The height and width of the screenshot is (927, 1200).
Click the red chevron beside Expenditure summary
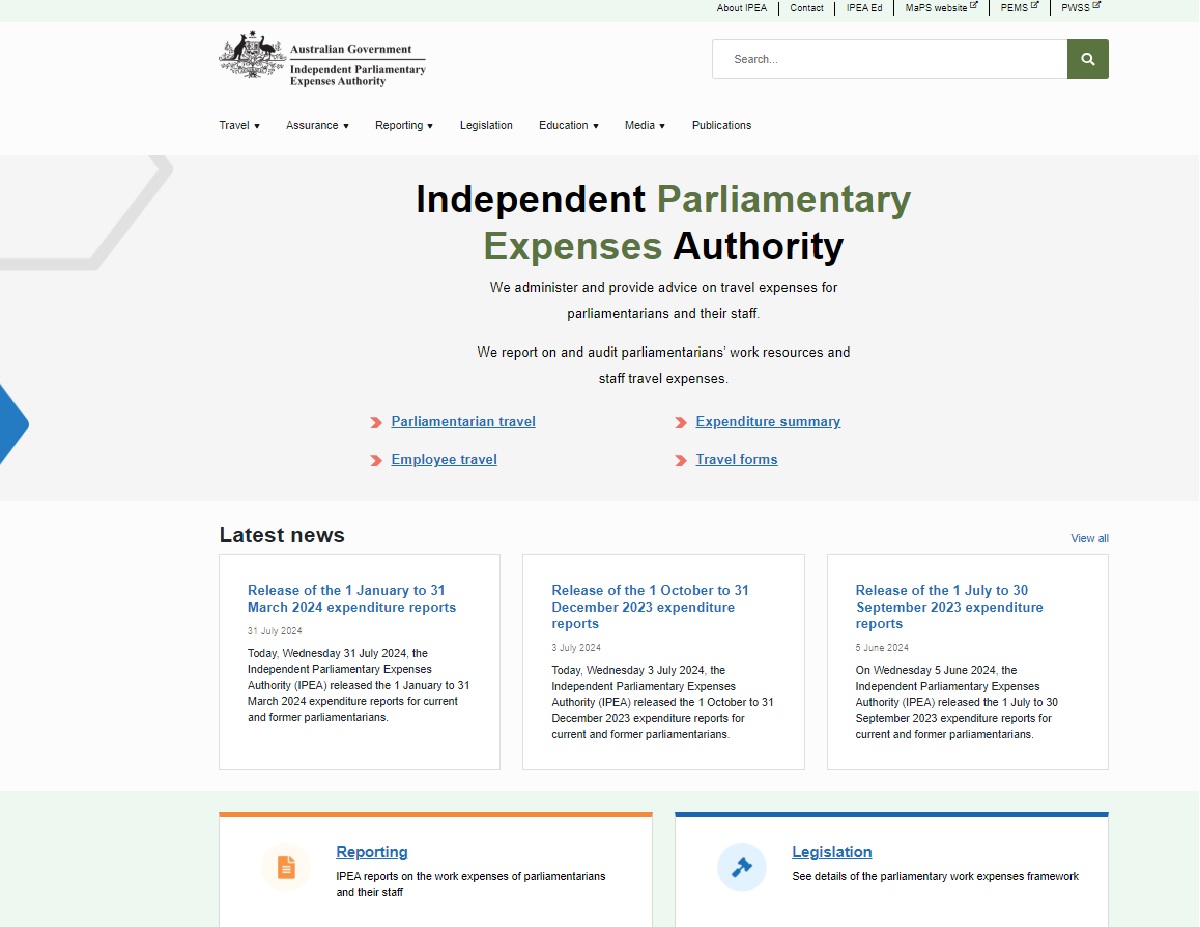681,423
